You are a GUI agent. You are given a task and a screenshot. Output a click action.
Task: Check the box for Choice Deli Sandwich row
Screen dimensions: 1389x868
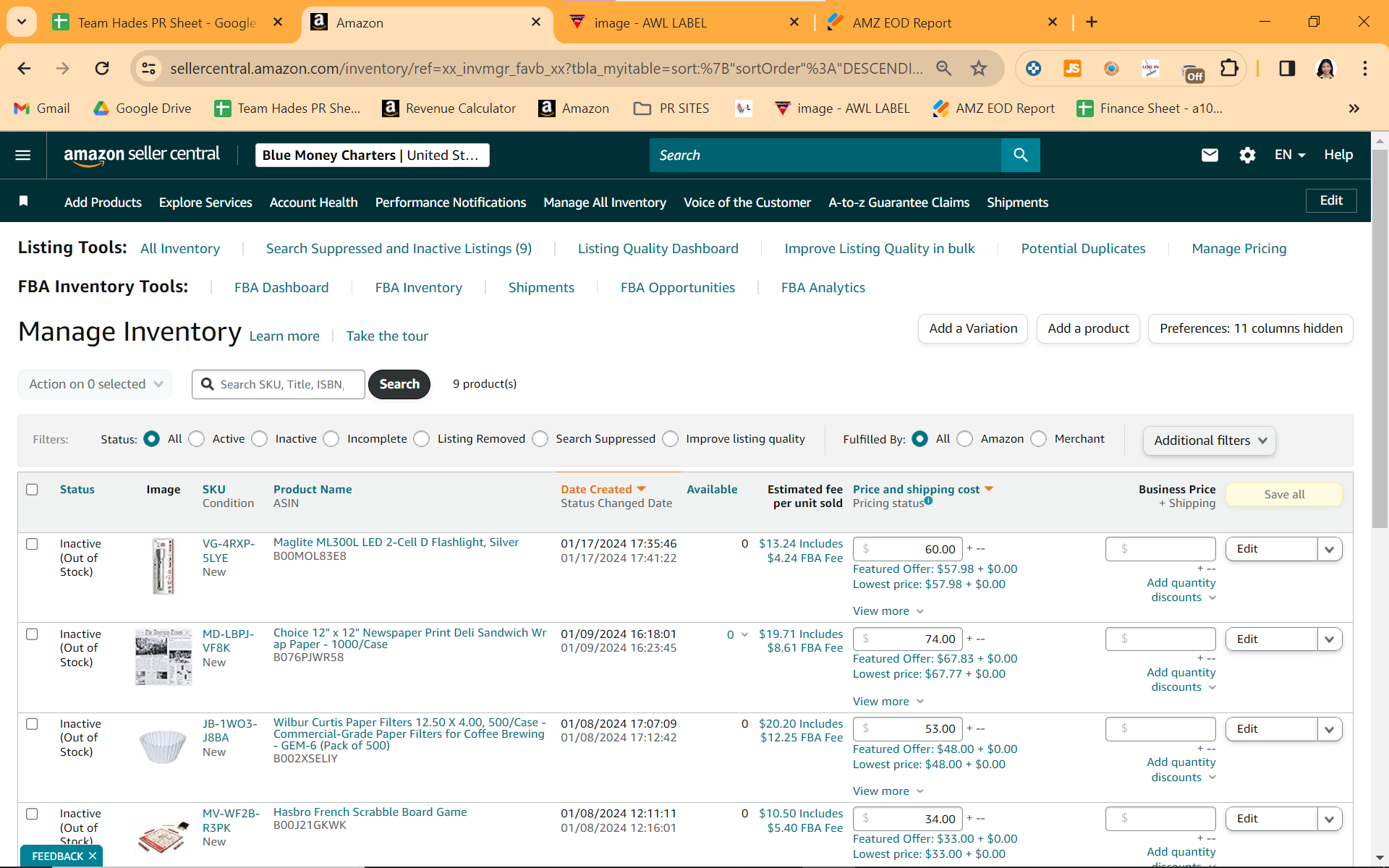tap(32, 634)
